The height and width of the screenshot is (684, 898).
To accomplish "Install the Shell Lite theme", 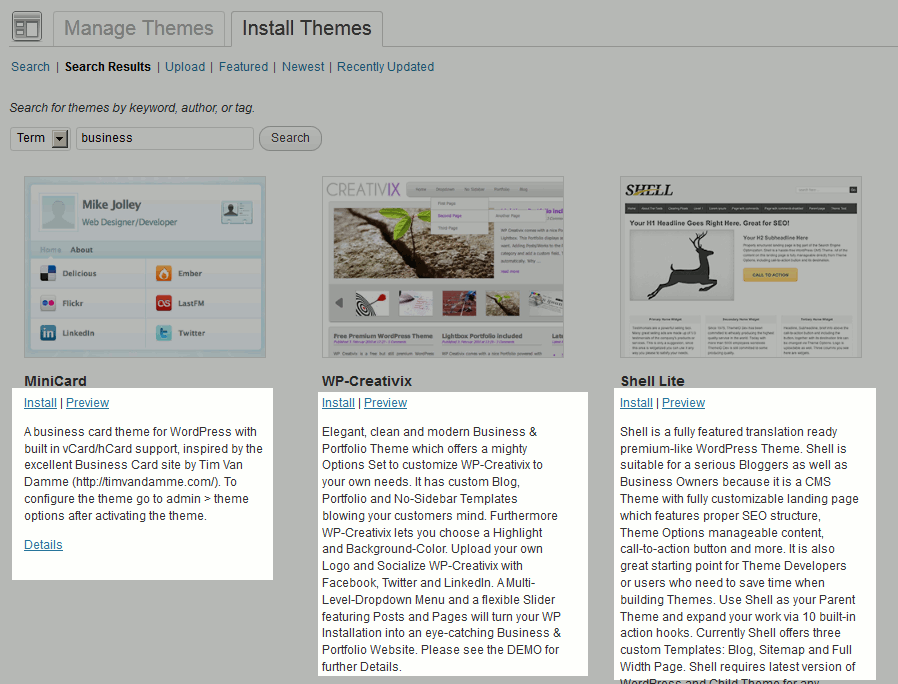I will pyautogui.click(x=636, y=403).
